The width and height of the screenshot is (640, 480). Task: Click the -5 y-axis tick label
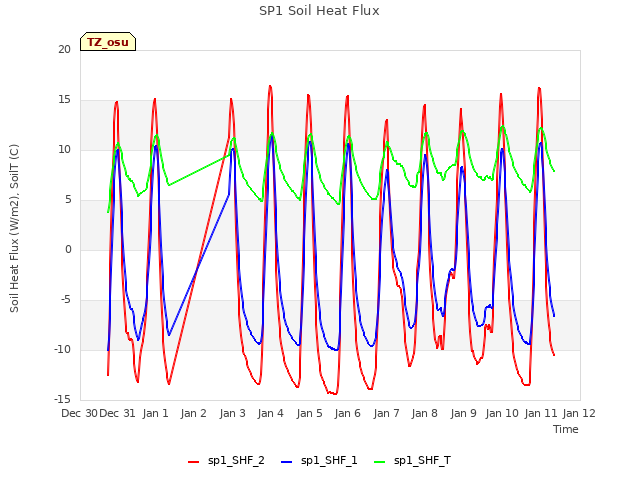65,300
